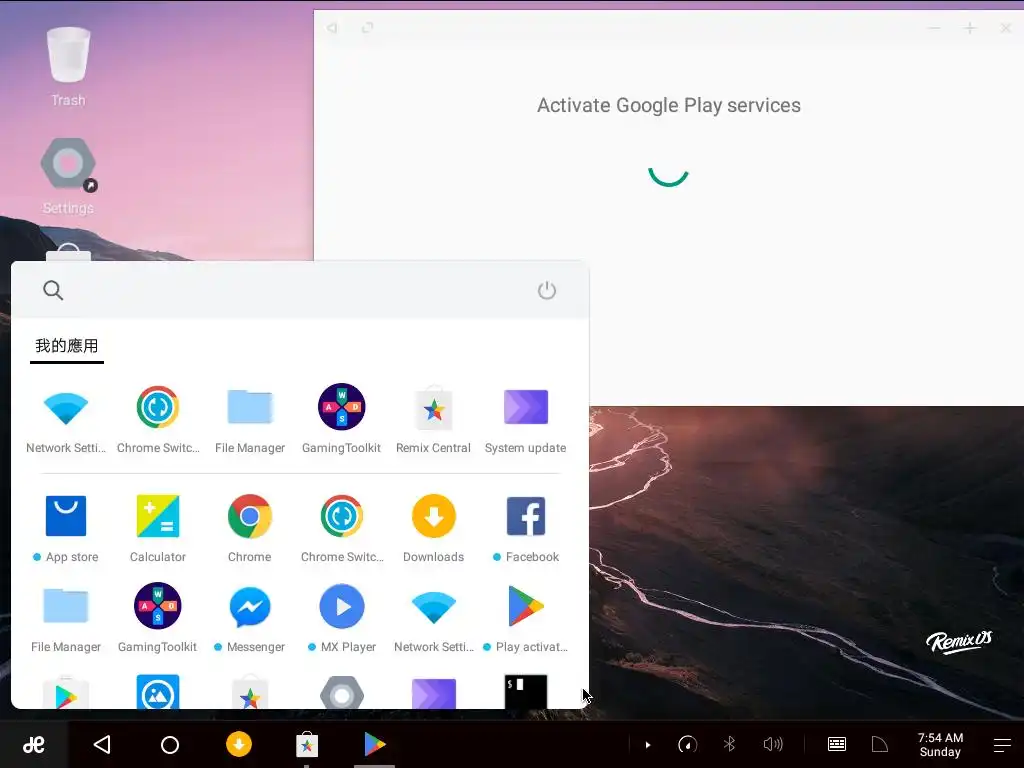Open the notification panel menu icon
This screenshot has height=768, width=1024.
tap(1002, 744)
